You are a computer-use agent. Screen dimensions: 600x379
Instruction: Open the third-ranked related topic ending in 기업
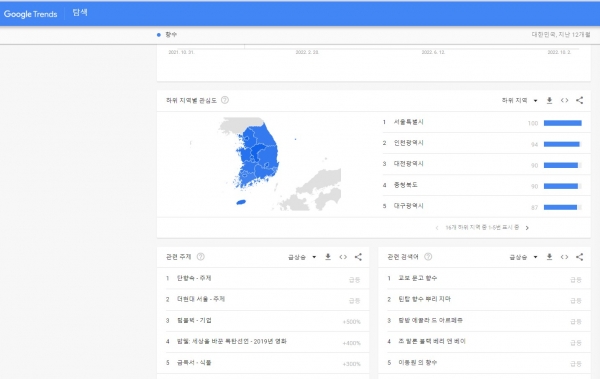(263, 320)
